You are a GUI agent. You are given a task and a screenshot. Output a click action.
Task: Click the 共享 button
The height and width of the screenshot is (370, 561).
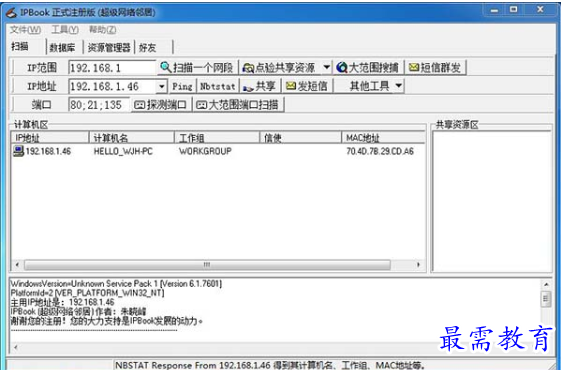[260, 86]
